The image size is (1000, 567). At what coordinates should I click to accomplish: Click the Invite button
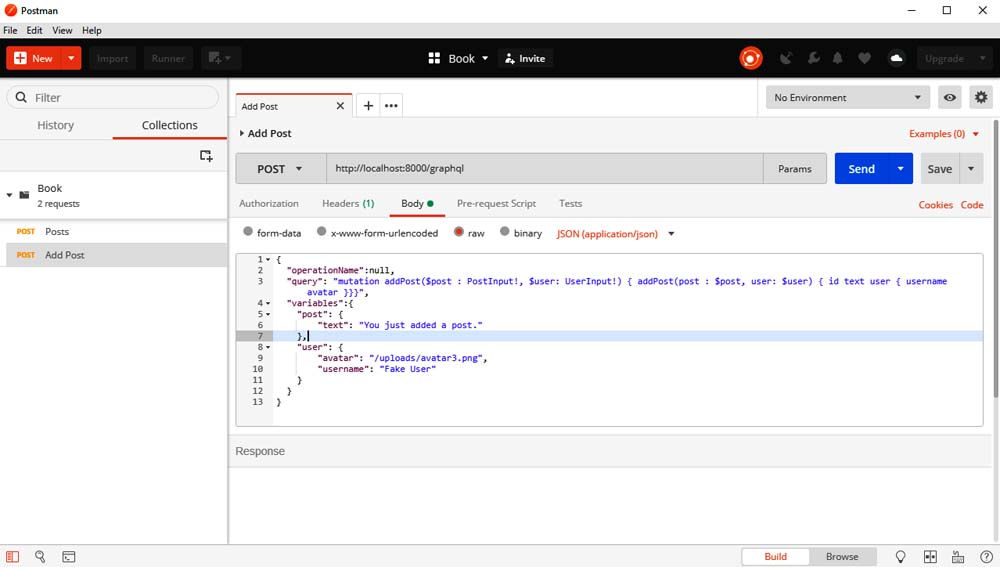click(525, 58)
